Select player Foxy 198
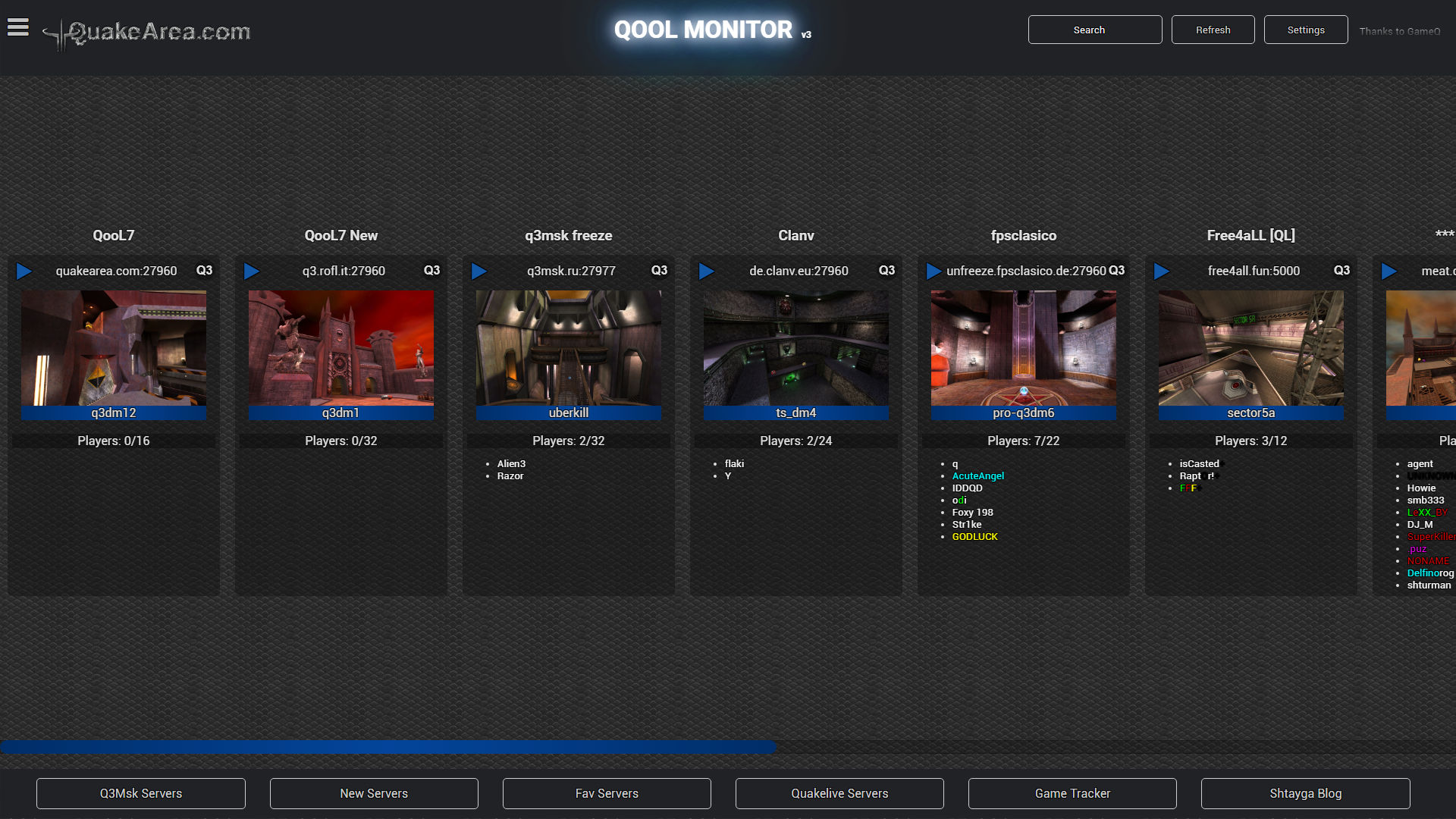The width and height of the screenshot is (1456, 819). click(x=973, y=513)
